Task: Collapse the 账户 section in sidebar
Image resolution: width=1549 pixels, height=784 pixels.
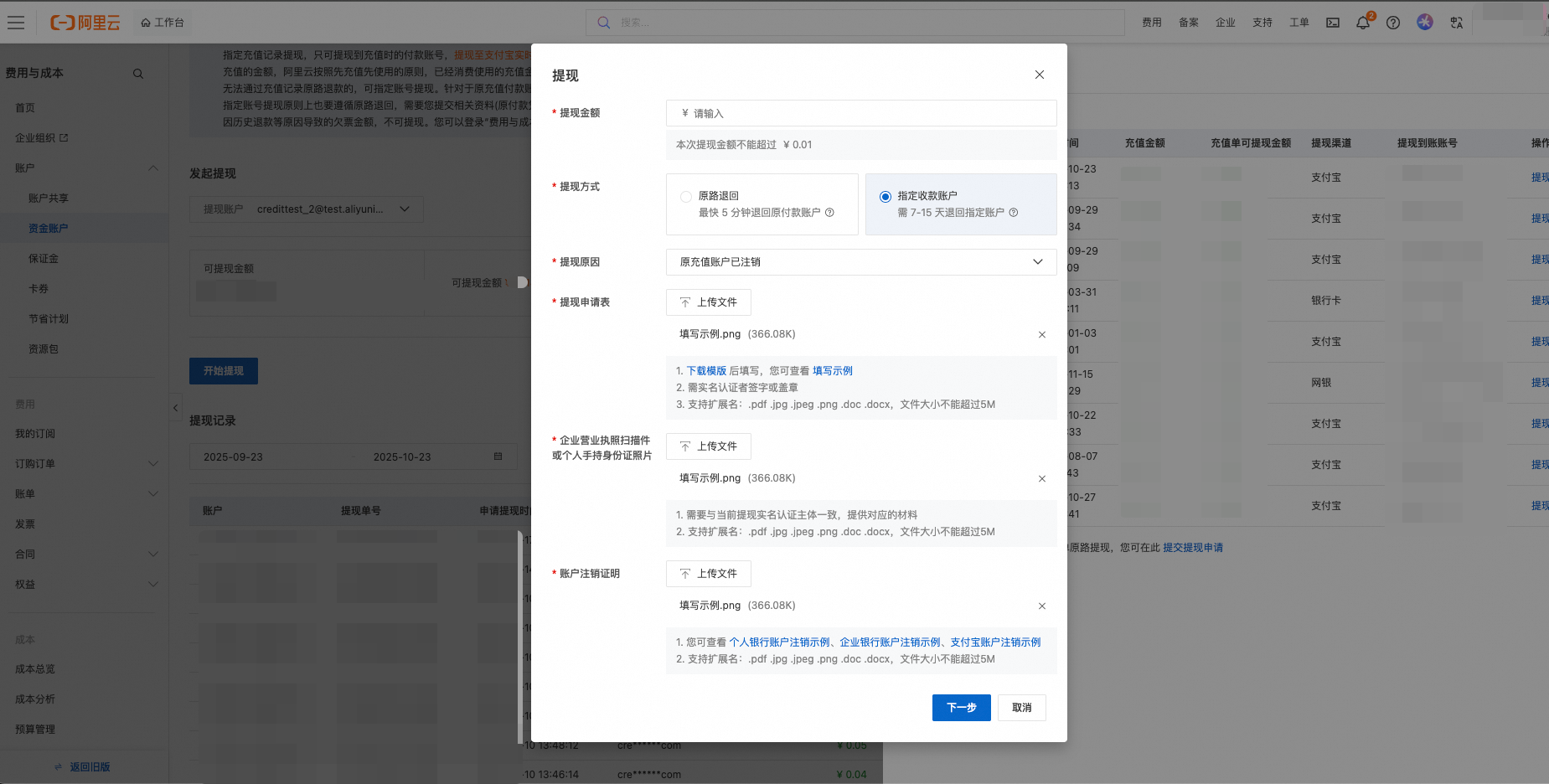Action: tap(153, 168)
